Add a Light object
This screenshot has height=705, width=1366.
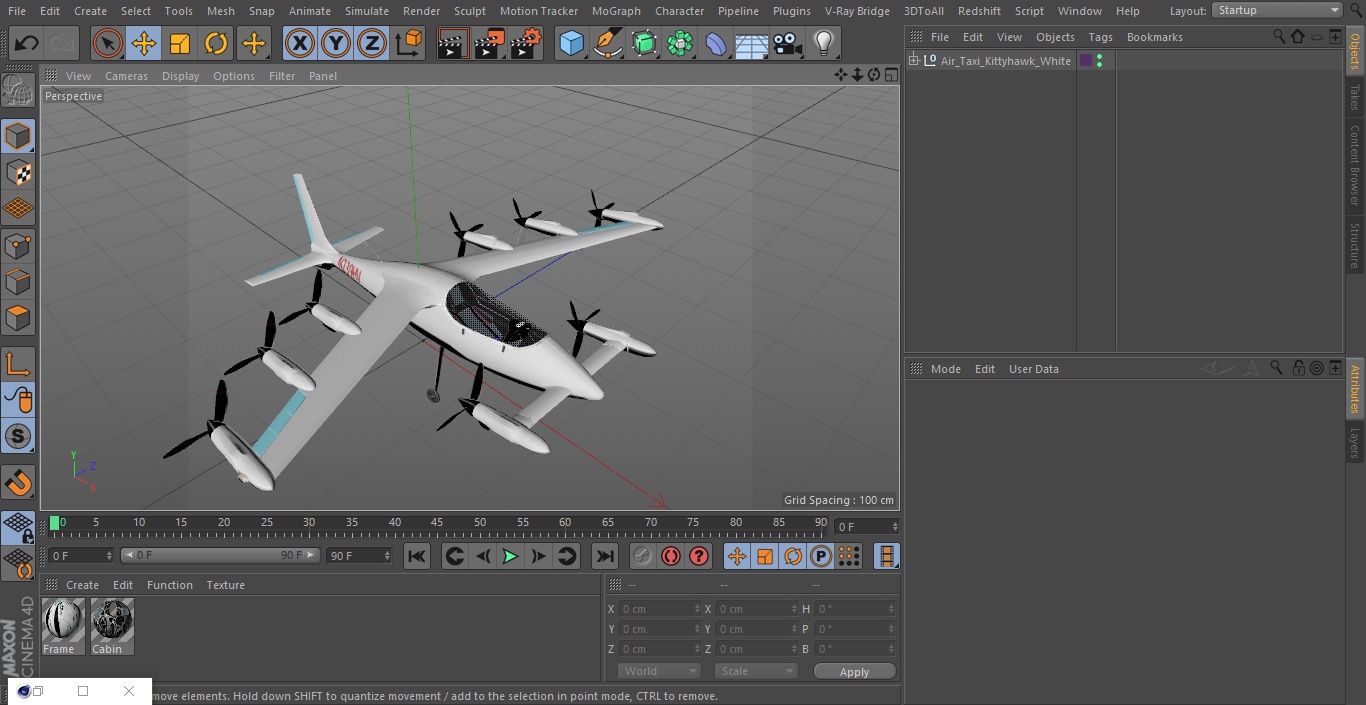point(823,43)
